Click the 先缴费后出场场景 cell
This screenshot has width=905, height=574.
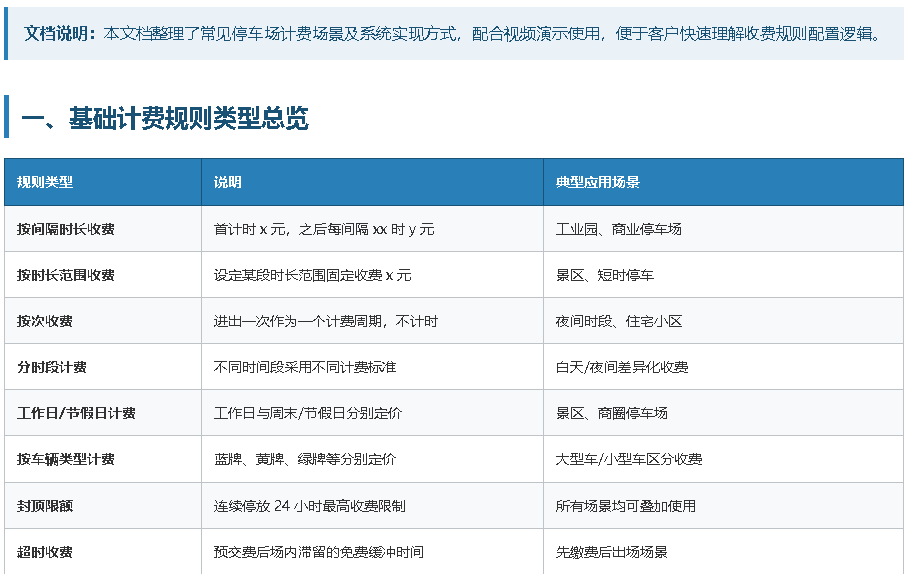pos(723,552)
